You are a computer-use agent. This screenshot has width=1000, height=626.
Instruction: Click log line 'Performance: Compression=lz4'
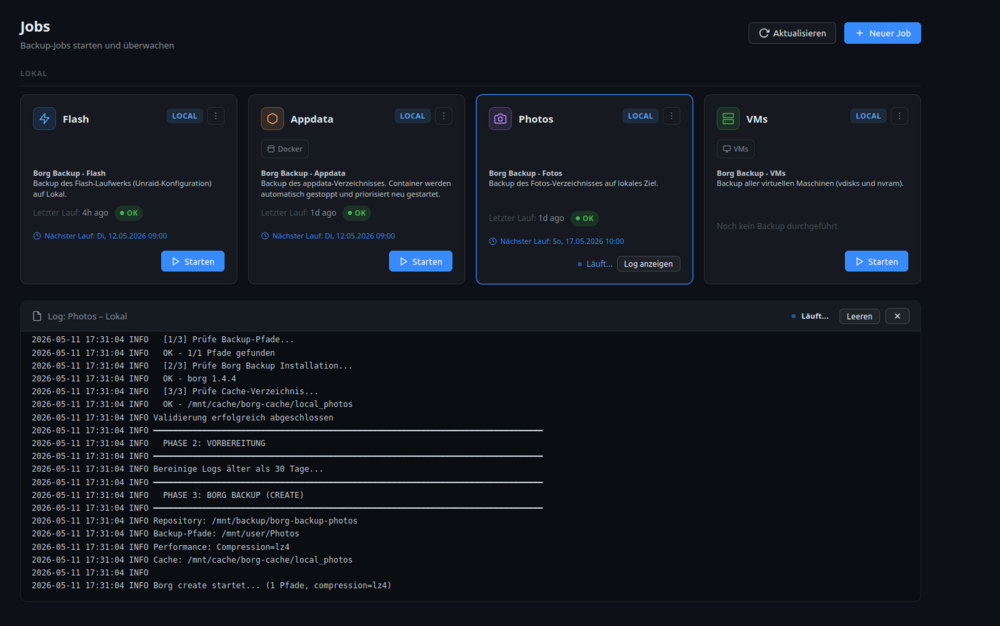221,547
